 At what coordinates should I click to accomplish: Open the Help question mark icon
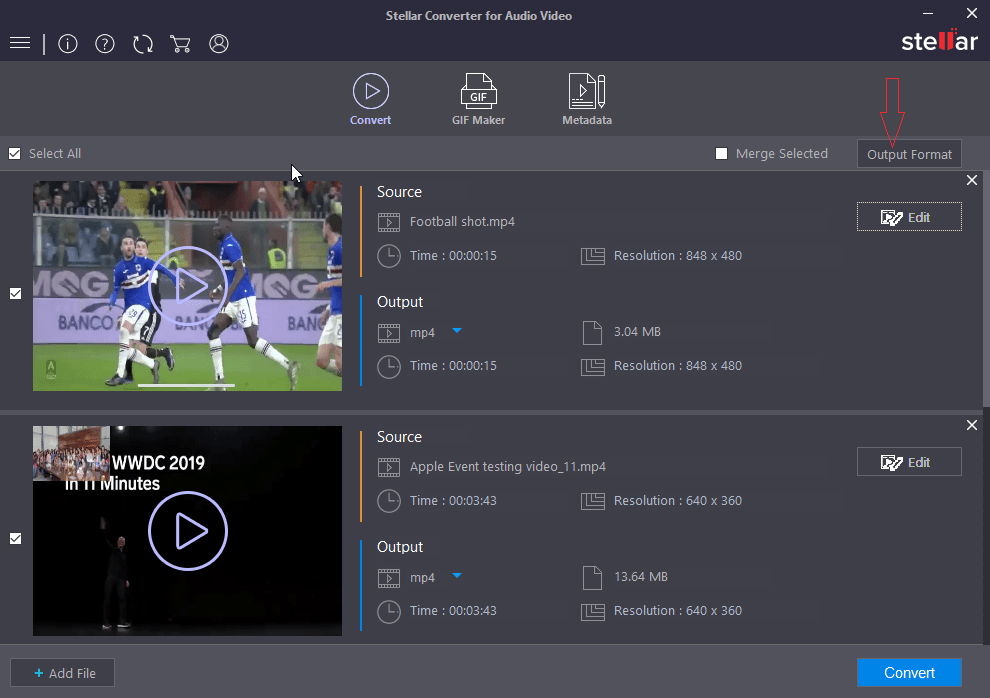click(x=105, y=44)
